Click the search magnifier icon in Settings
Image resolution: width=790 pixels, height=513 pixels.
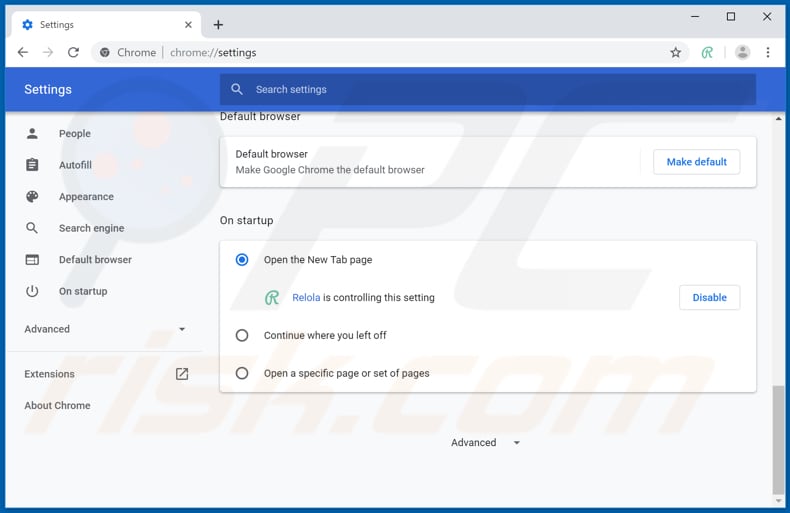point(237,89)
